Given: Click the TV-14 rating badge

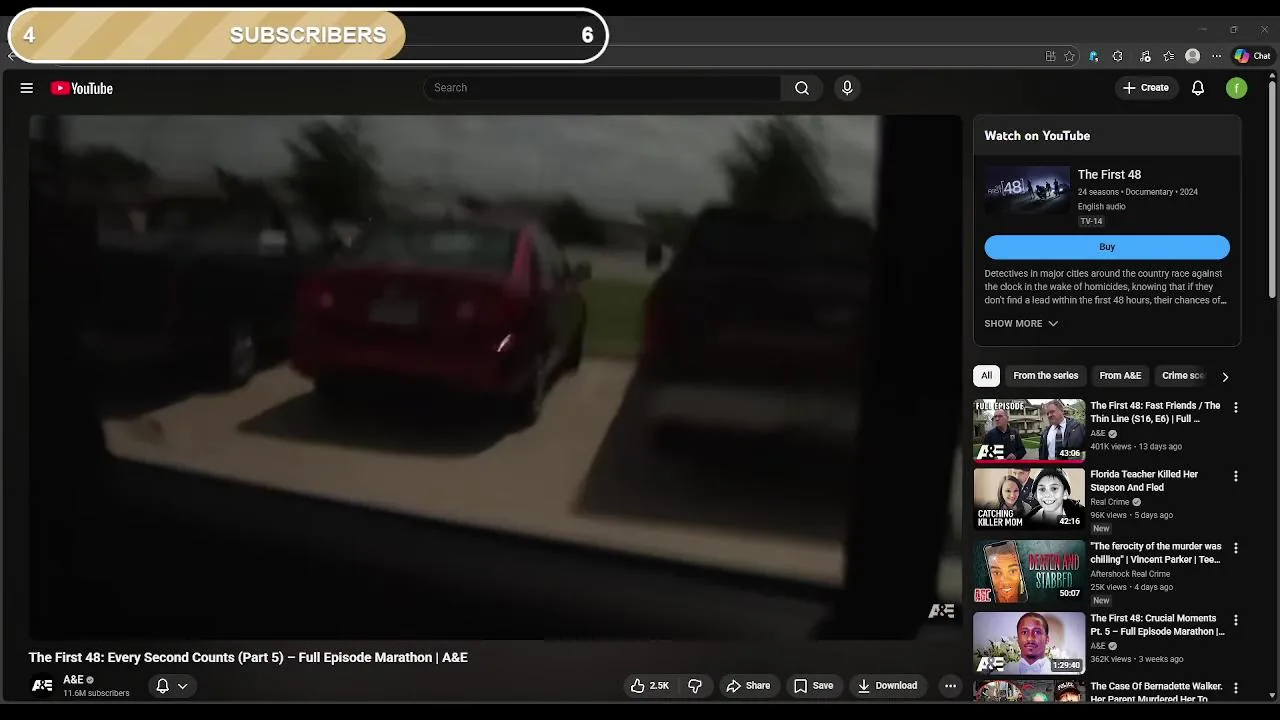Looking at the screenshot, I should point(1091,221).
